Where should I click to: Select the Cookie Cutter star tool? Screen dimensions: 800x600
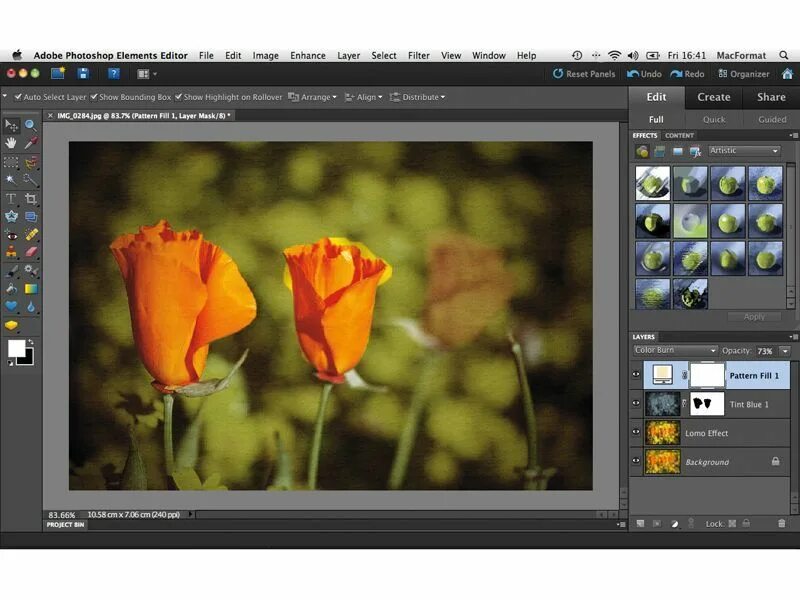click(x=11, y=216)
